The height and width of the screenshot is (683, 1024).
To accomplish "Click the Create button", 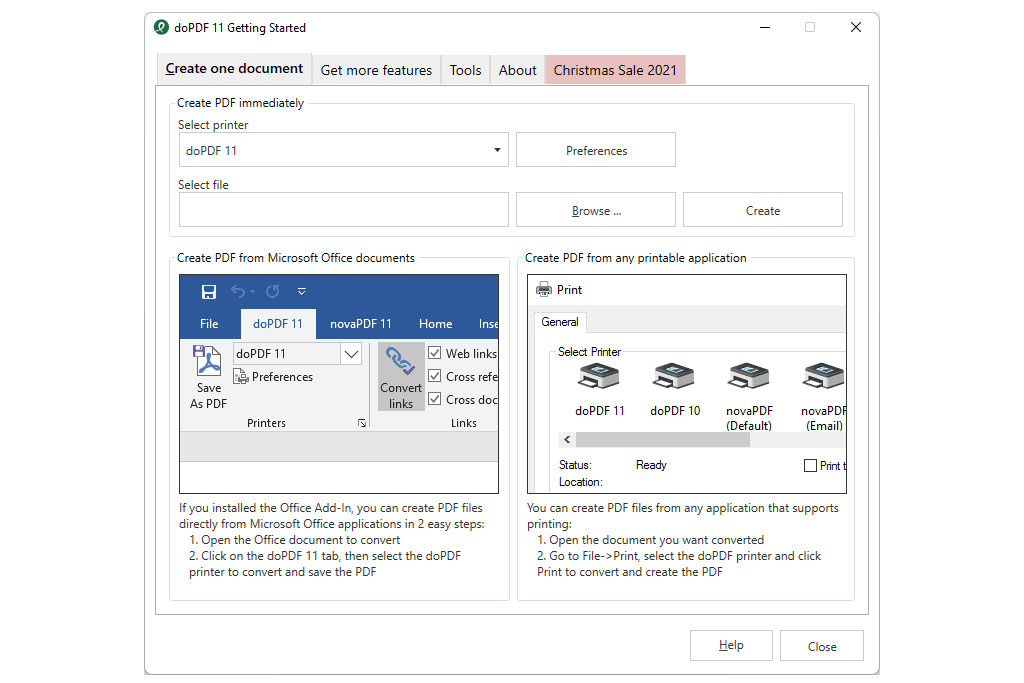I will 763,210.
